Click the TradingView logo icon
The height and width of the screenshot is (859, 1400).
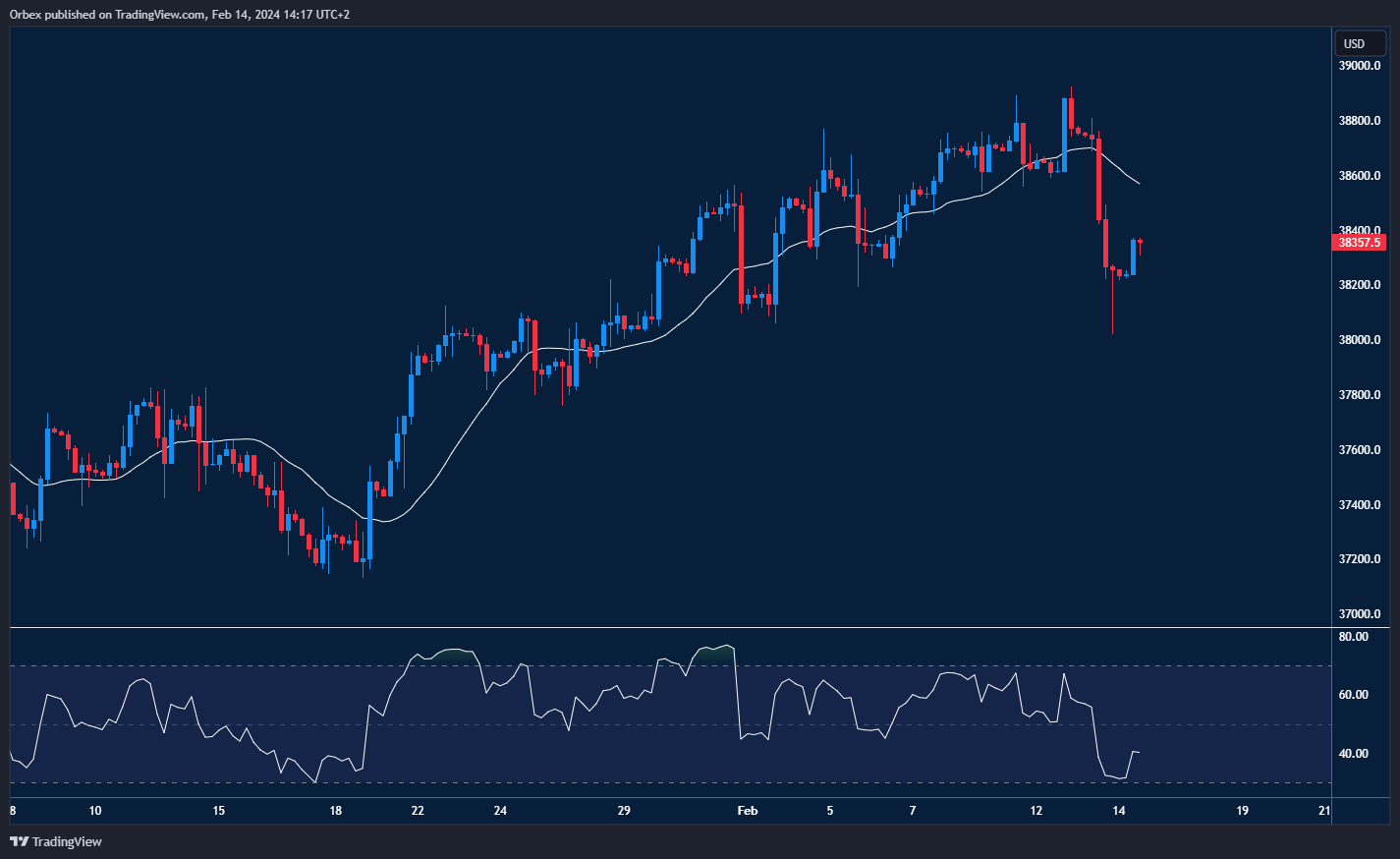(x=19, y=841)
